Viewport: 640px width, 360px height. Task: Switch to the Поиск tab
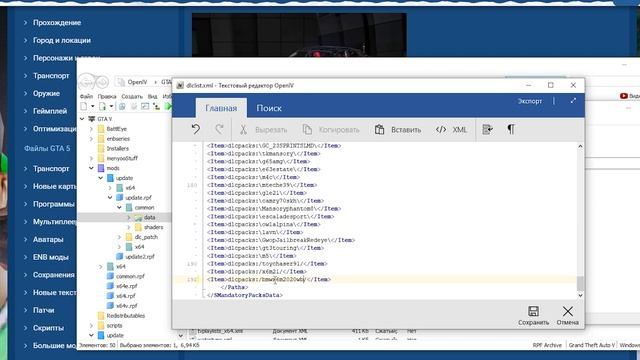tap(269, 108)
